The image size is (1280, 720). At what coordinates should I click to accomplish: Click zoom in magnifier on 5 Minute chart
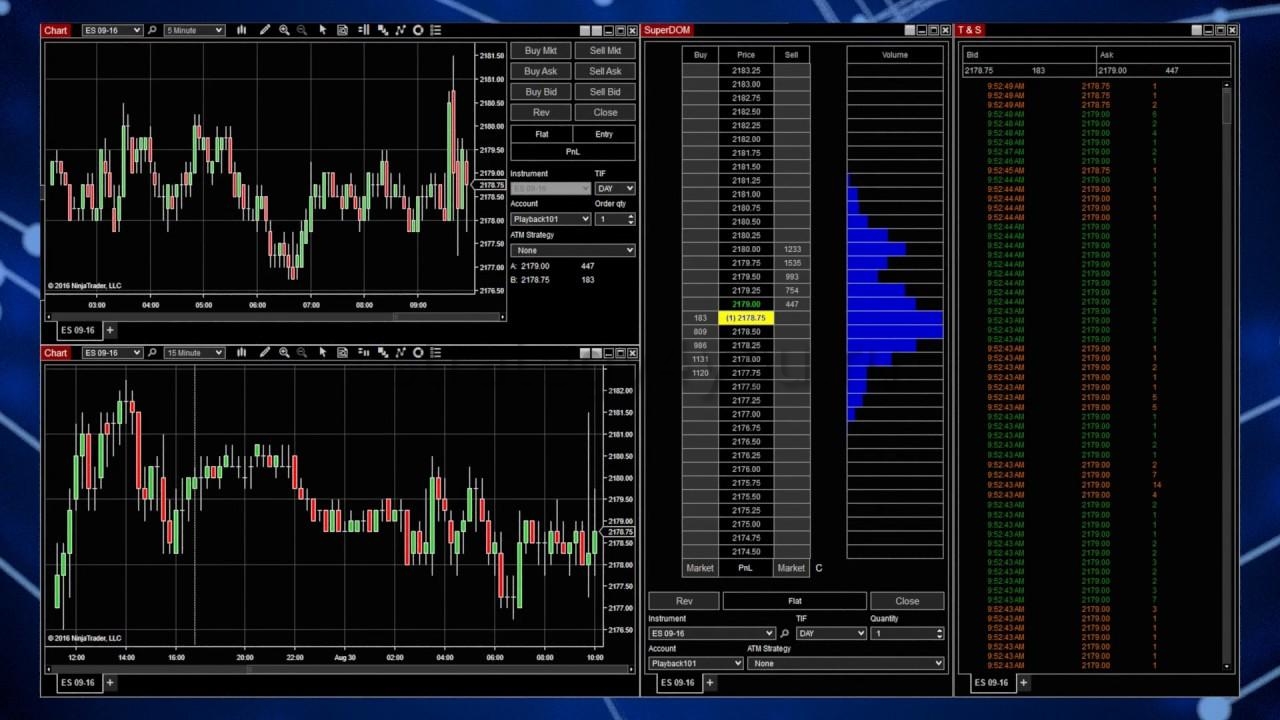pos(284,30)
